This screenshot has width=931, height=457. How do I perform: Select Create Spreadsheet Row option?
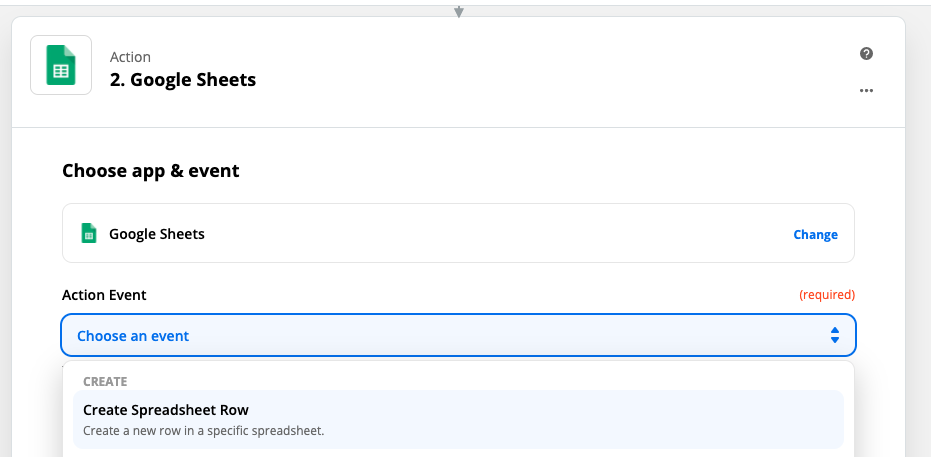[458, 419]
